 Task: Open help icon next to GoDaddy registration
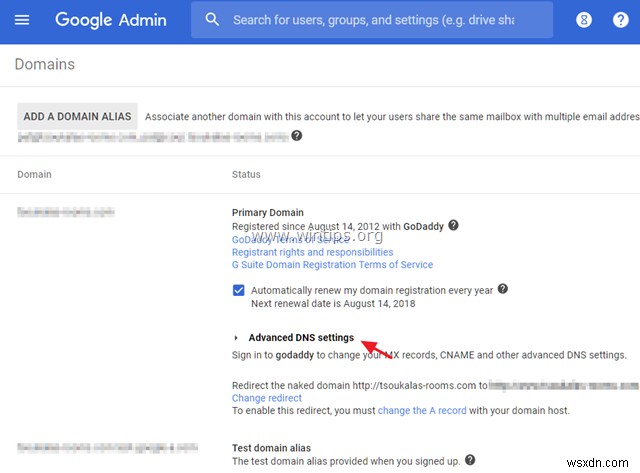453,225
